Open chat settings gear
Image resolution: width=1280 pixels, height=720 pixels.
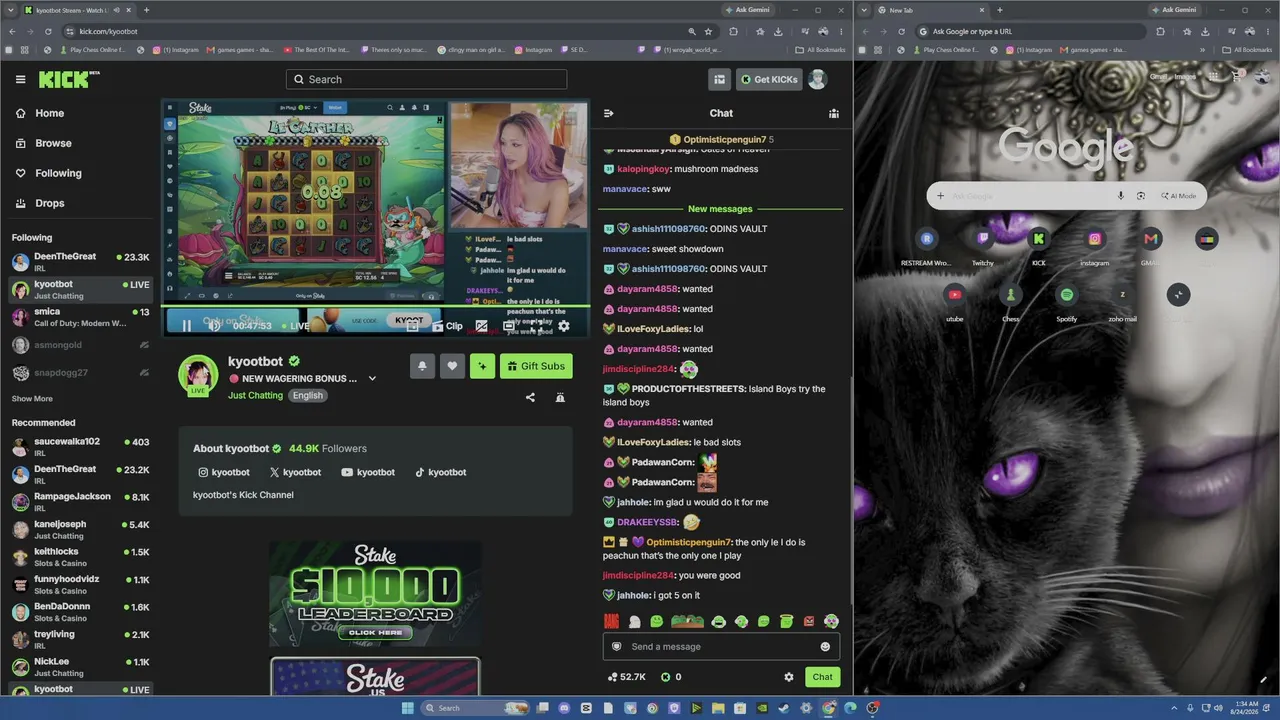pos(789,677)
